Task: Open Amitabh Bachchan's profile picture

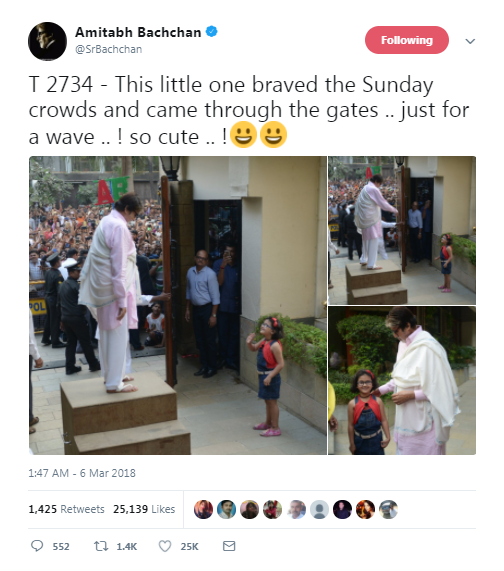Action: [x=47, y=41]
